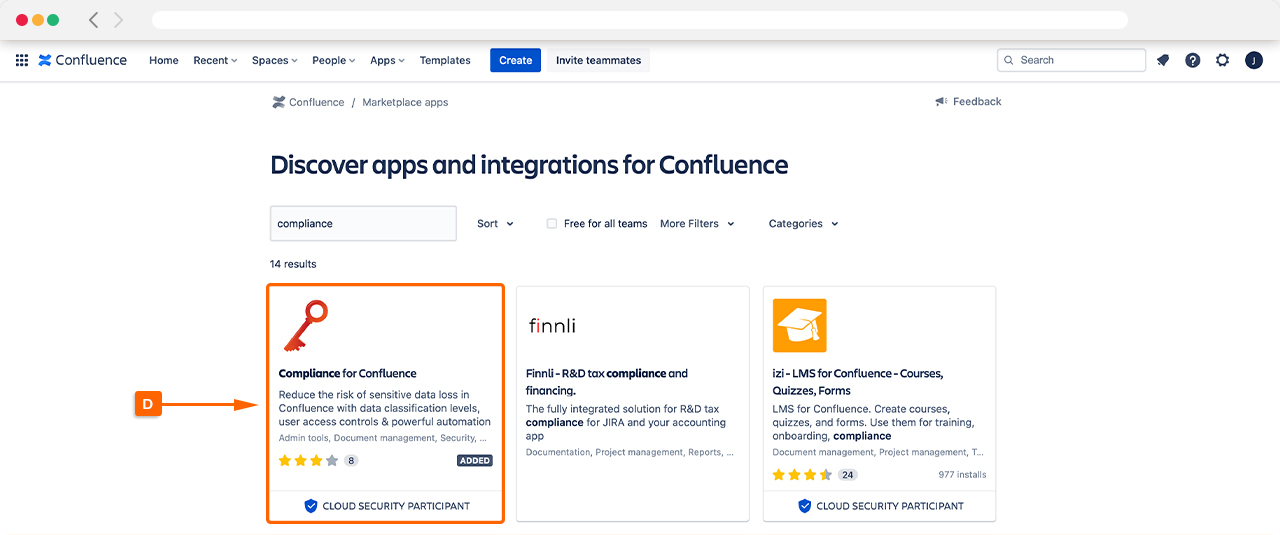Expand the Sort dropdown
The width and height of the screenshot is (1280, 535).
pyautogui.click(x=495, y=224)
